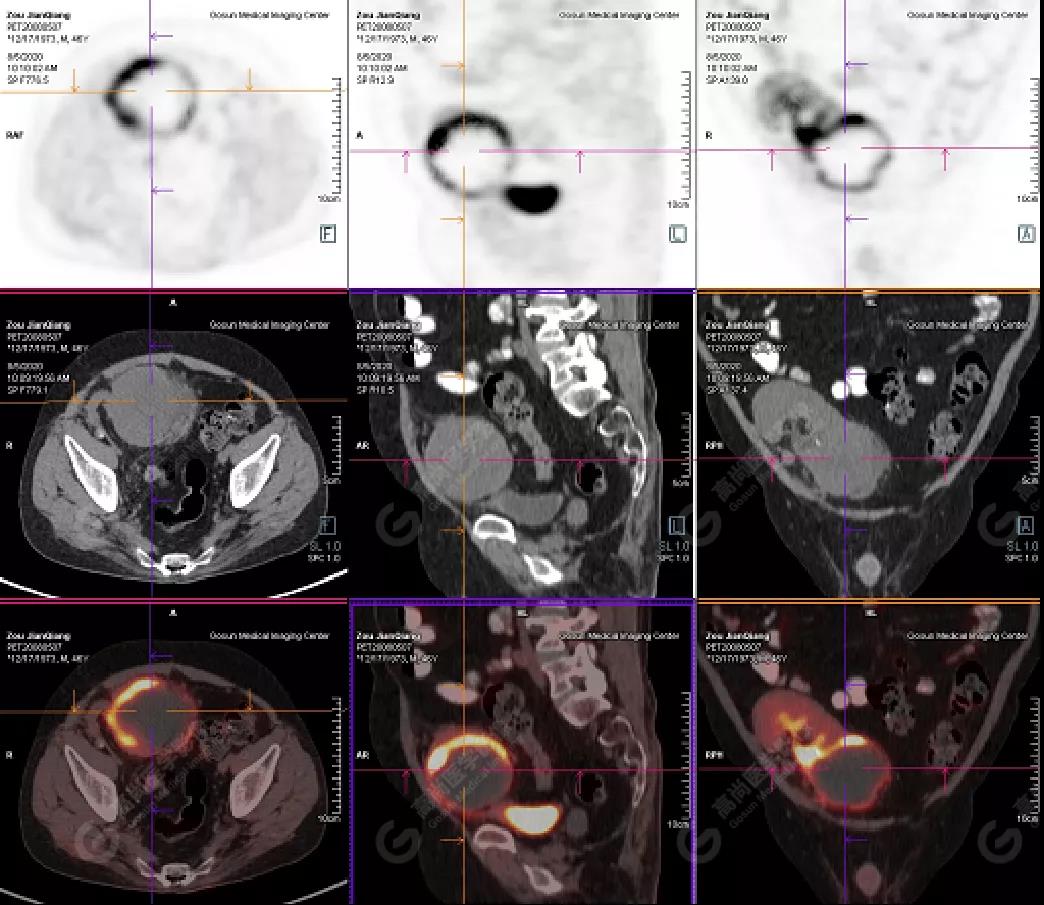This screenshot has height=905, width=1044.
Task: Select the A orientation marker in coronal CT pane
Action: [x=1025, y=526]
